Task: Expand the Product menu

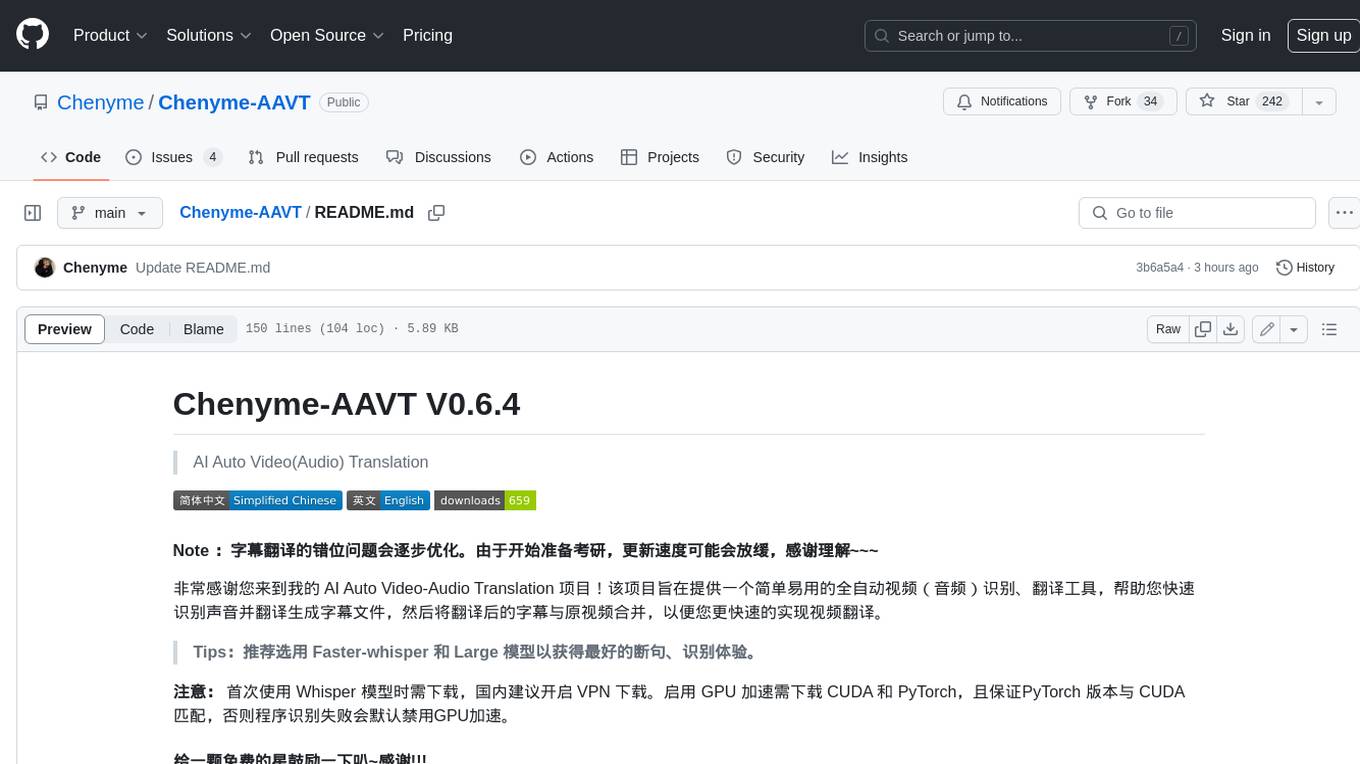Action: click(x=110, y=35)
